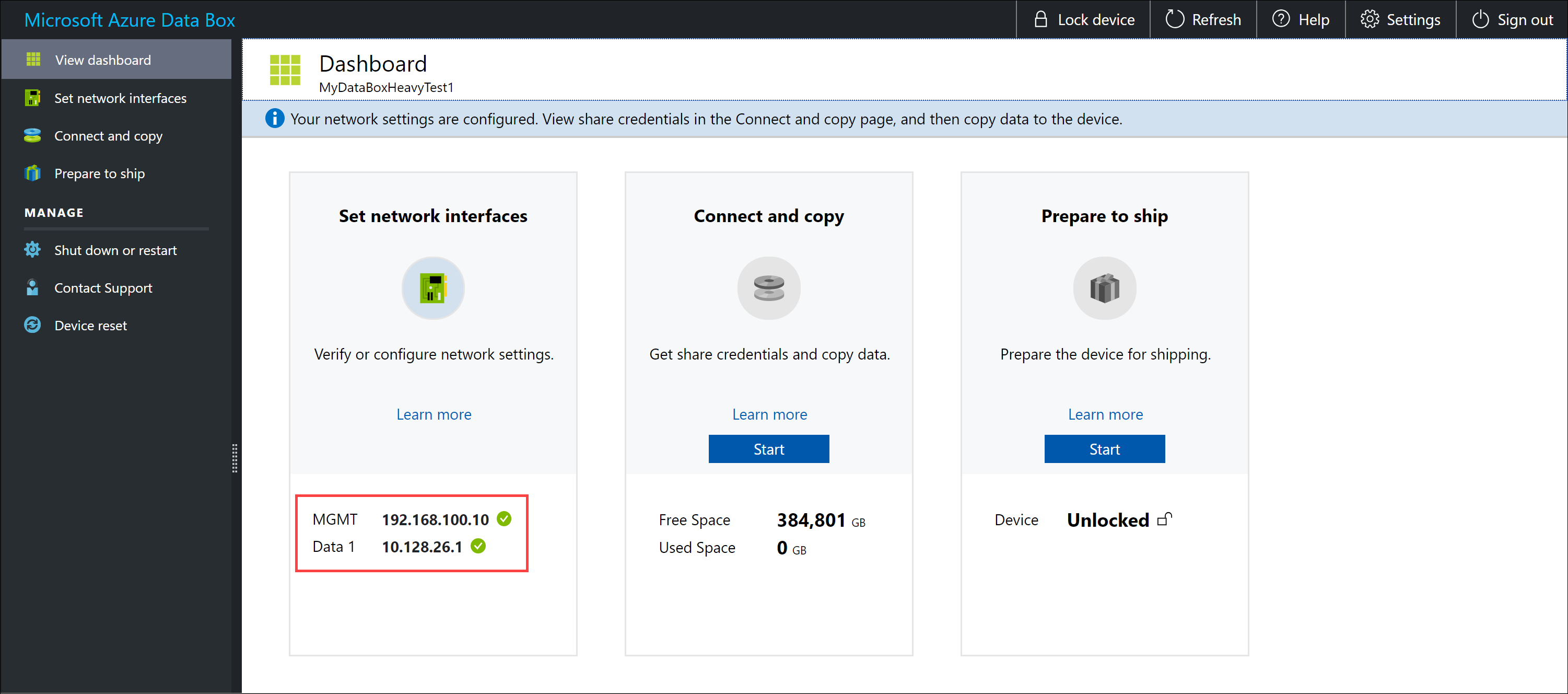Click Start button under Connect and copy
The height and width of the screenshot is (694, 1568).
(x=768, y=448)
